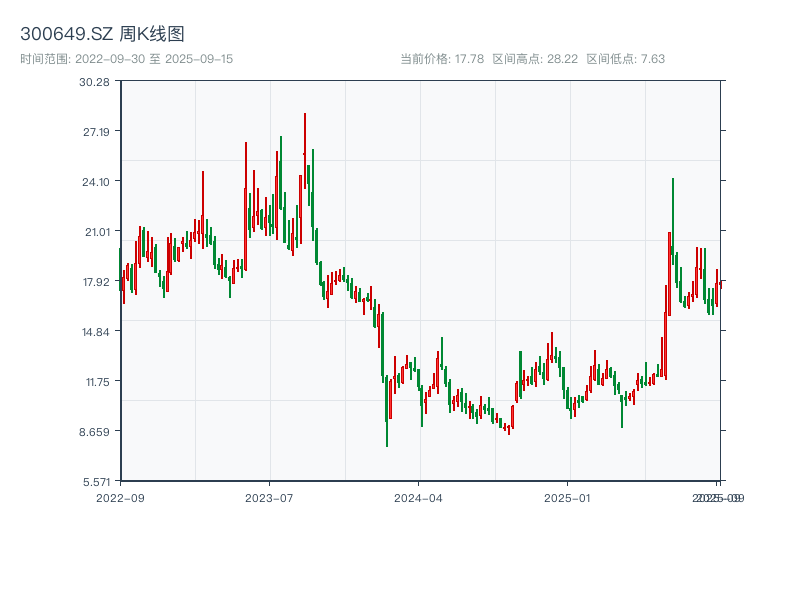Click the y-axis value 30.28
Screen dimensions: 800x600
pyautogui.click(x=94, y=82)
